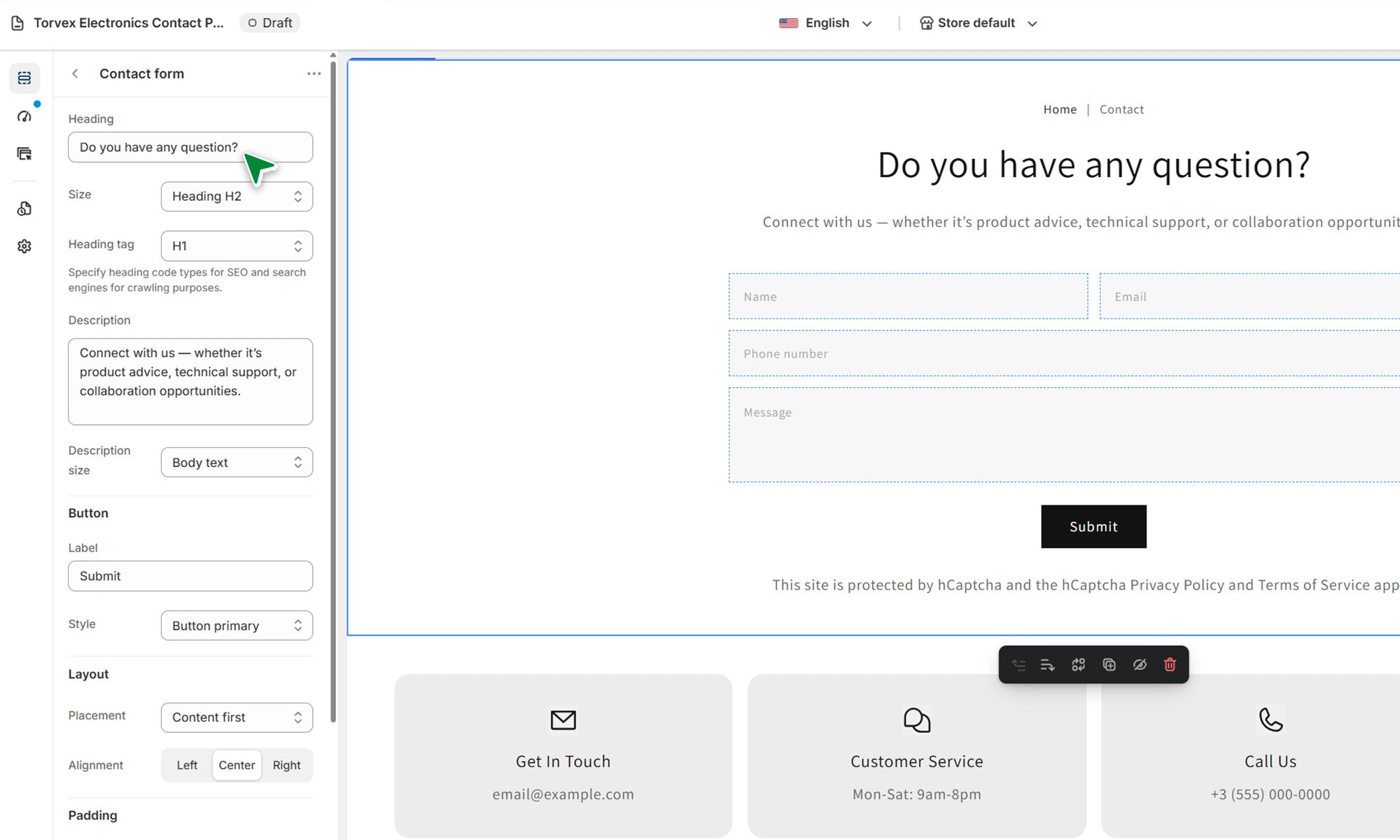Screen dimensions: 1400x840
Task: Open the Store default menu
Action: pos(978,23)
